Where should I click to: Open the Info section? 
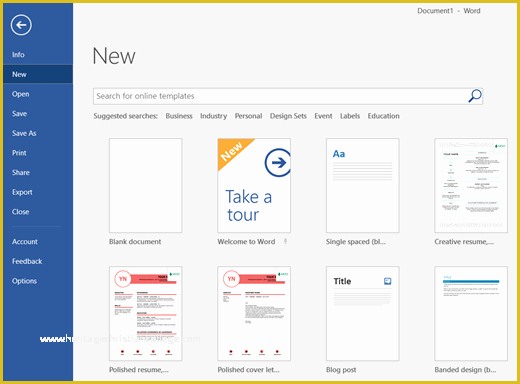pyautogui.click(x=18, y=55)
